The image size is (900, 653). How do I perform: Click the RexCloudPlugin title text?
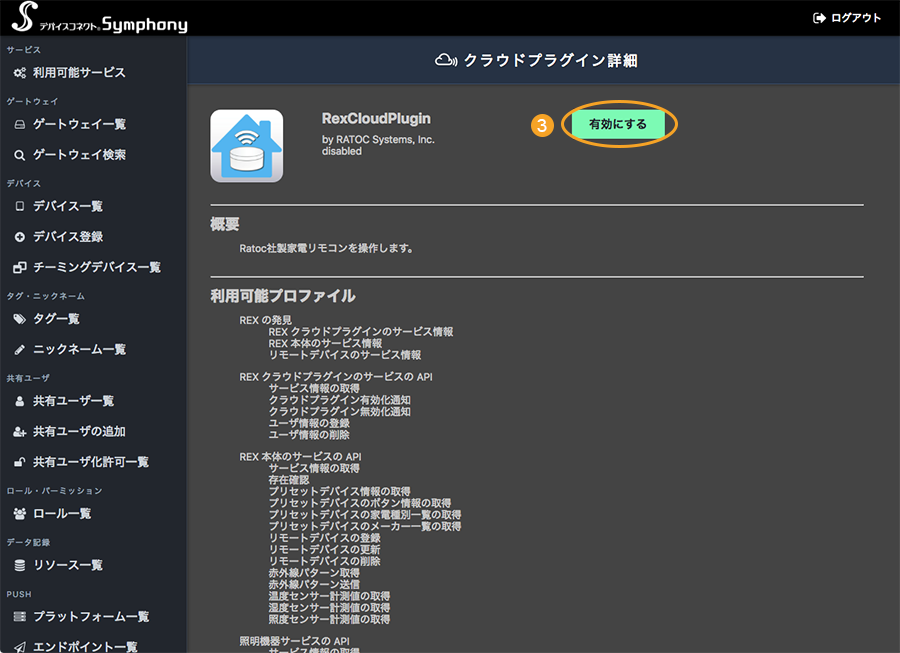click(x=376, y=119)
